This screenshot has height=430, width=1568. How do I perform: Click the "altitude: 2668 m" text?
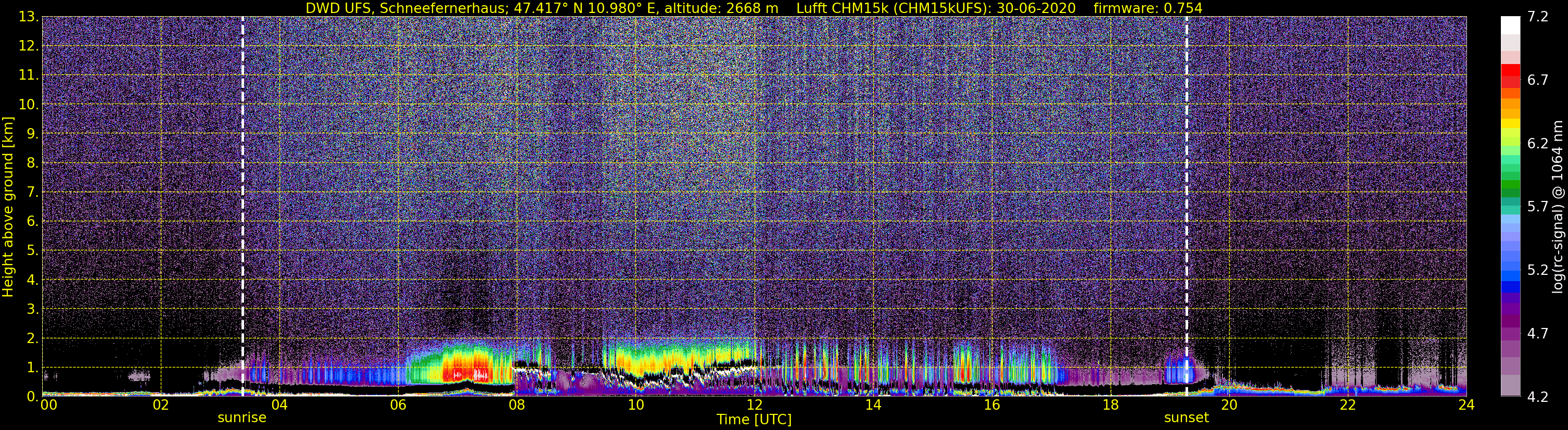pos(721,8)
